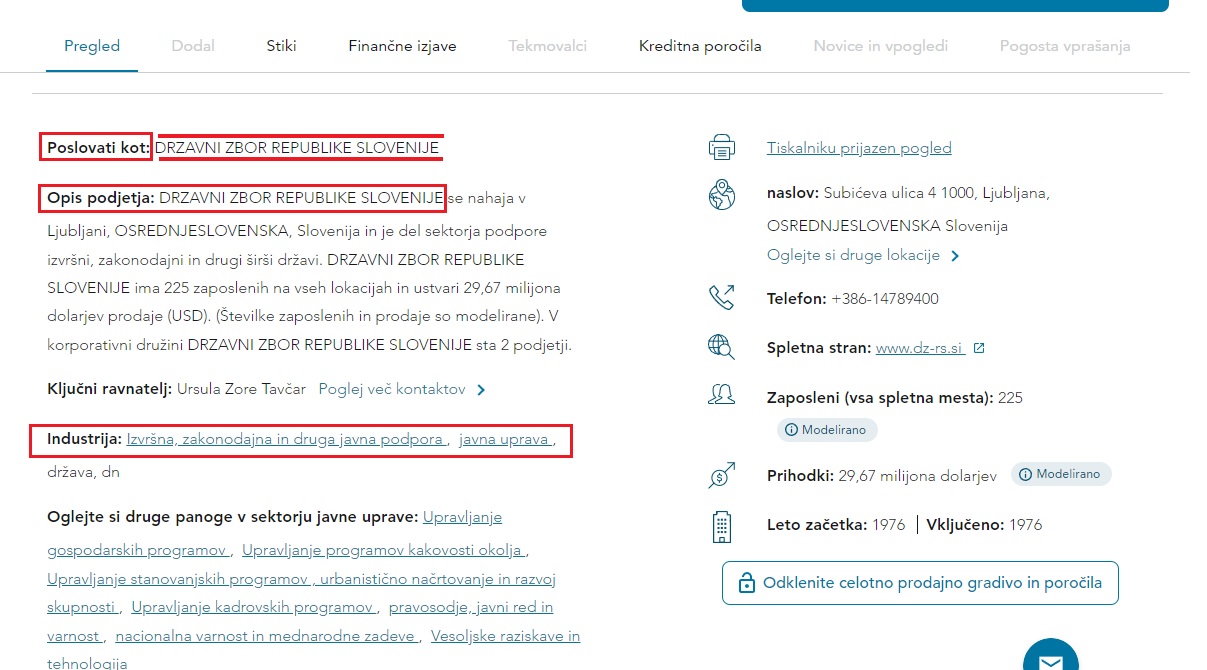Open Izvršna, zakonodajna in druga javna podpora link
Image resolution: width=1207 pixels, height=670 pixels.
pos(286,438)
